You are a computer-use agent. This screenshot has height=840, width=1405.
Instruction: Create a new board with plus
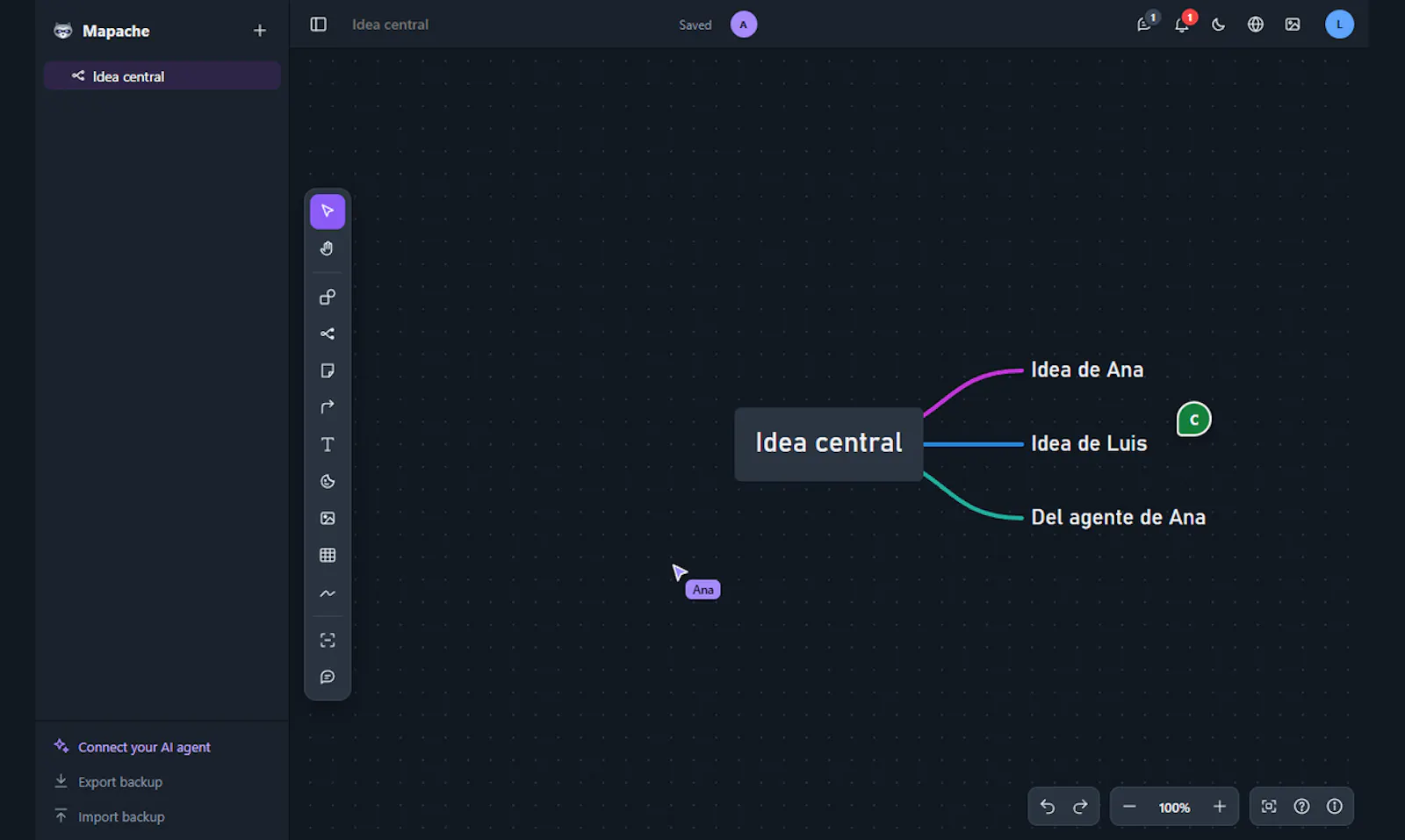[260, 31]
